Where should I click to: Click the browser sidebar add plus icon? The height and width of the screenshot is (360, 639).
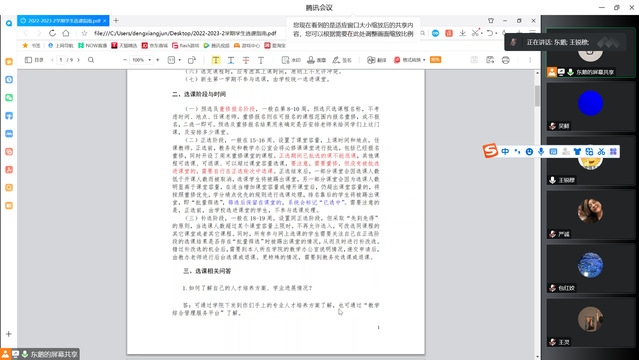click(x=9, y=334)
